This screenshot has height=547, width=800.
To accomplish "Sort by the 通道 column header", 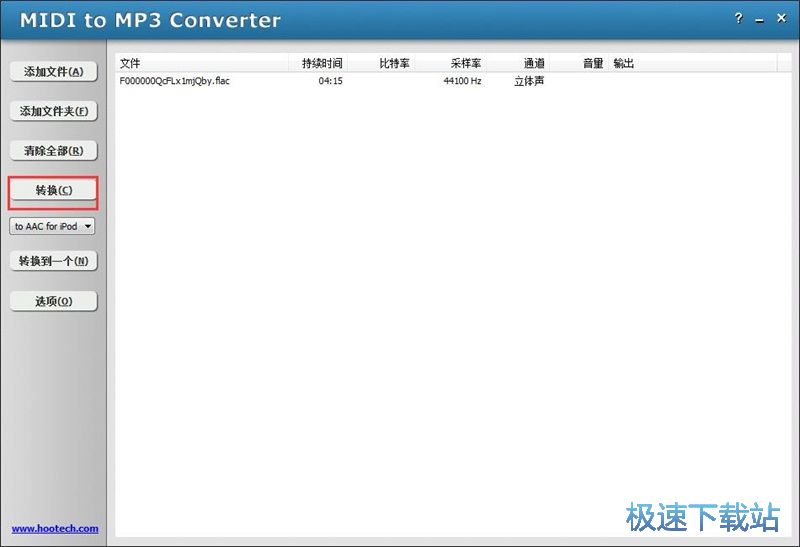I will tap(518, 63).
